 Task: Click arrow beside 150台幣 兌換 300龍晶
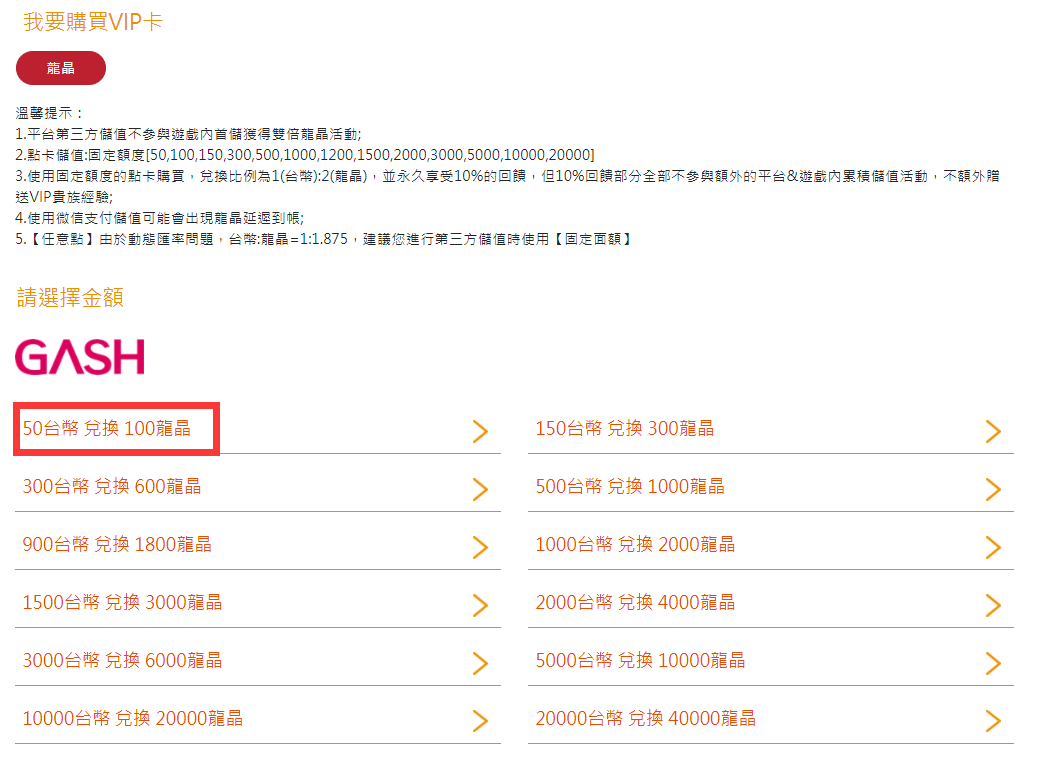click(x=992, y=431)
